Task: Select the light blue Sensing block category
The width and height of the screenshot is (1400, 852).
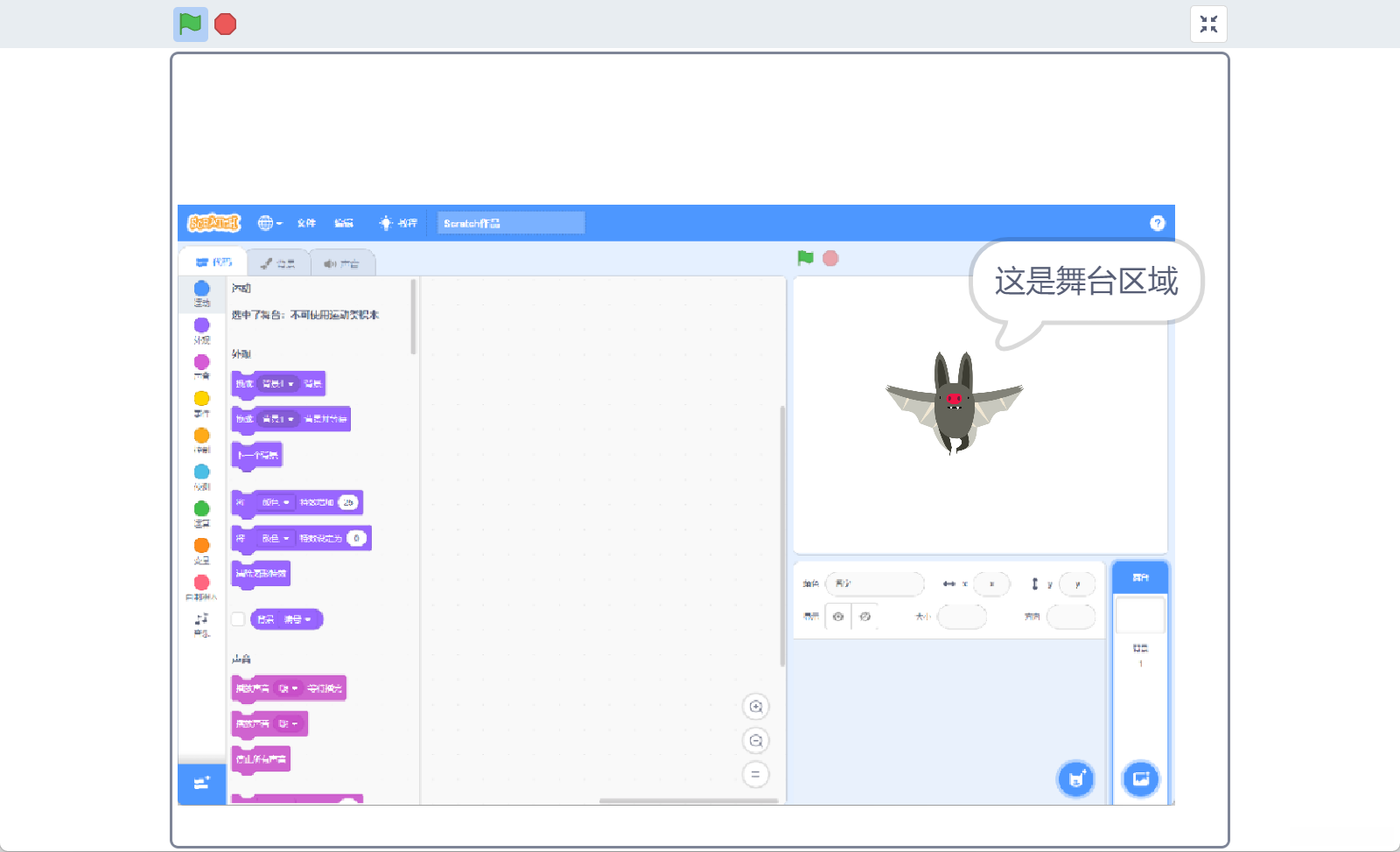Action: coord(202,478)
